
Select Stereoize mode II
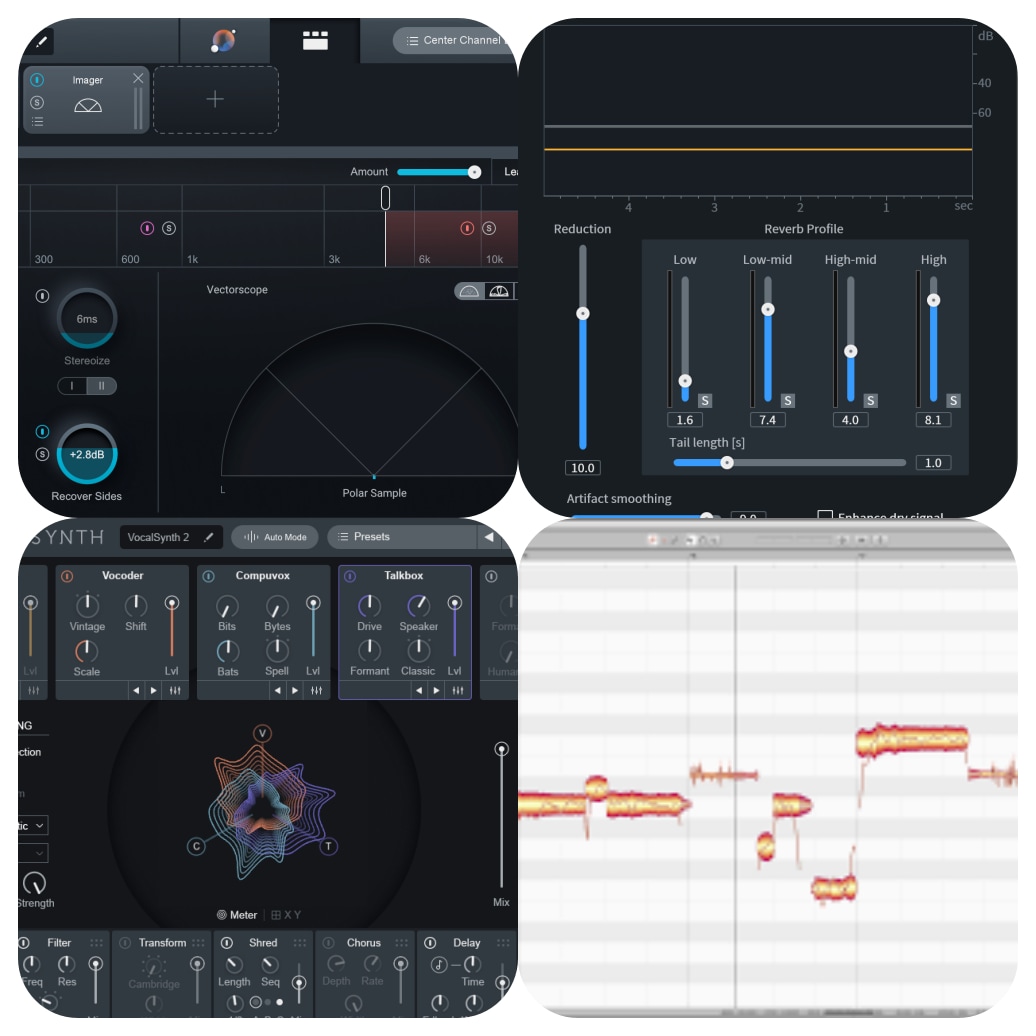[x=102, y=386]
